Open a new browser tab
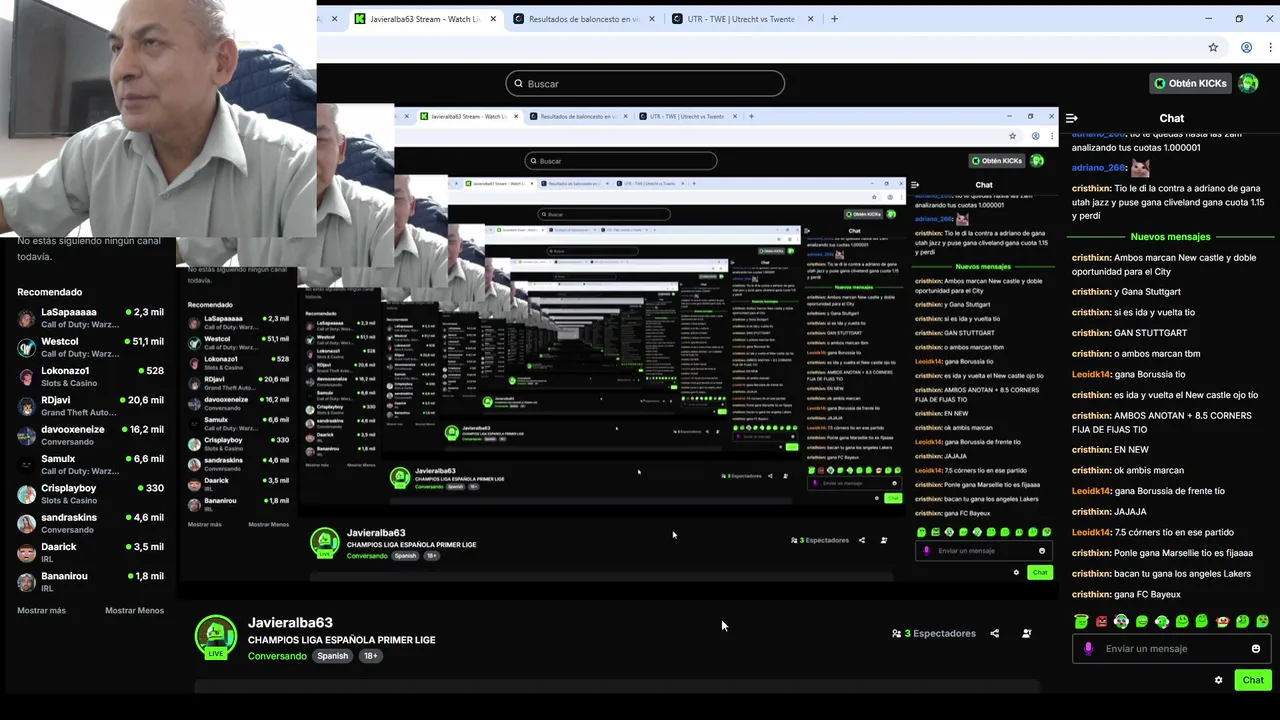The width and height of the screenshot is (1280, 720). [x=835, y=18]
